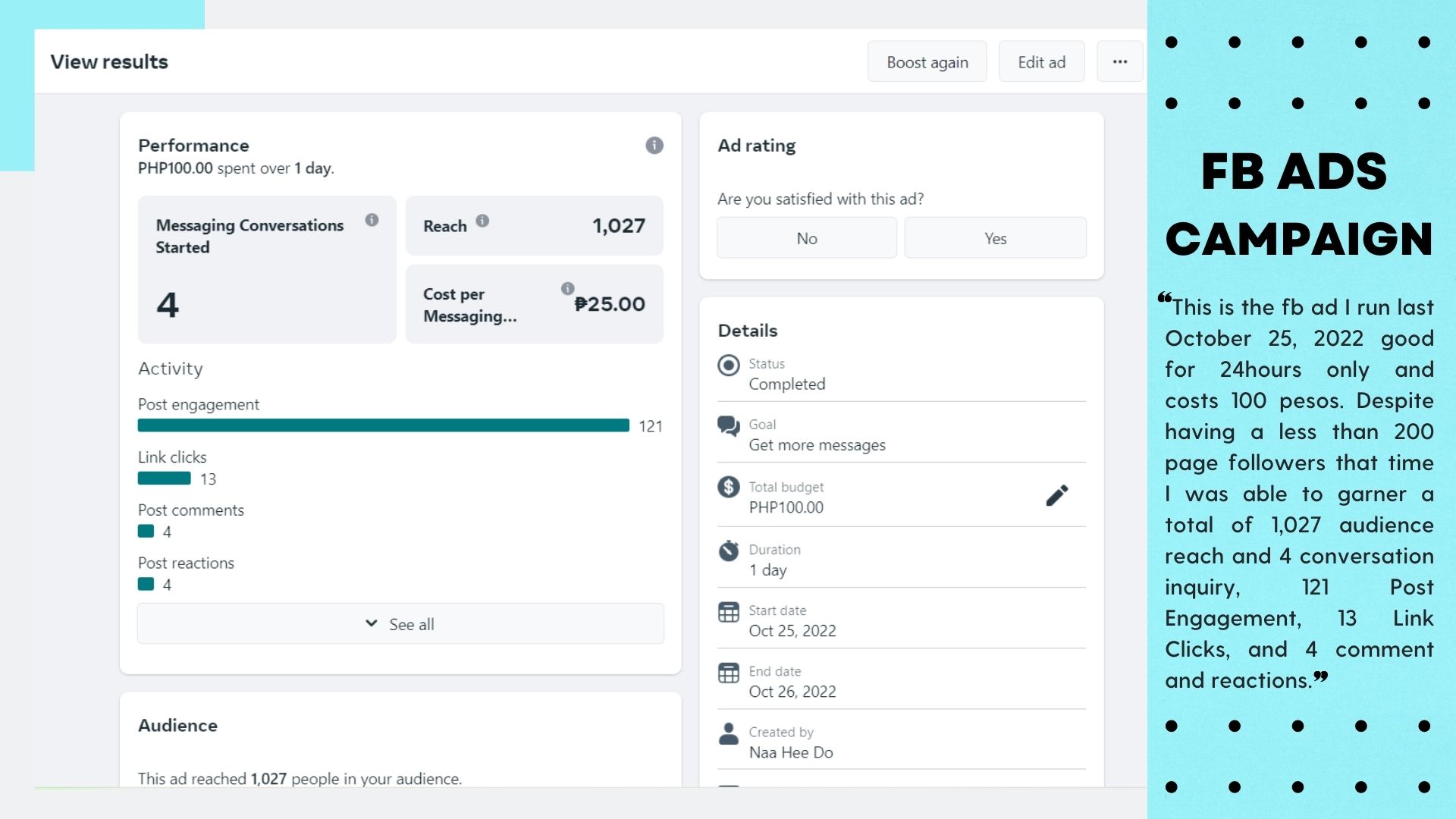Expand the See all activity list
Screen dimensions: 1456x819
coord(400,624)
